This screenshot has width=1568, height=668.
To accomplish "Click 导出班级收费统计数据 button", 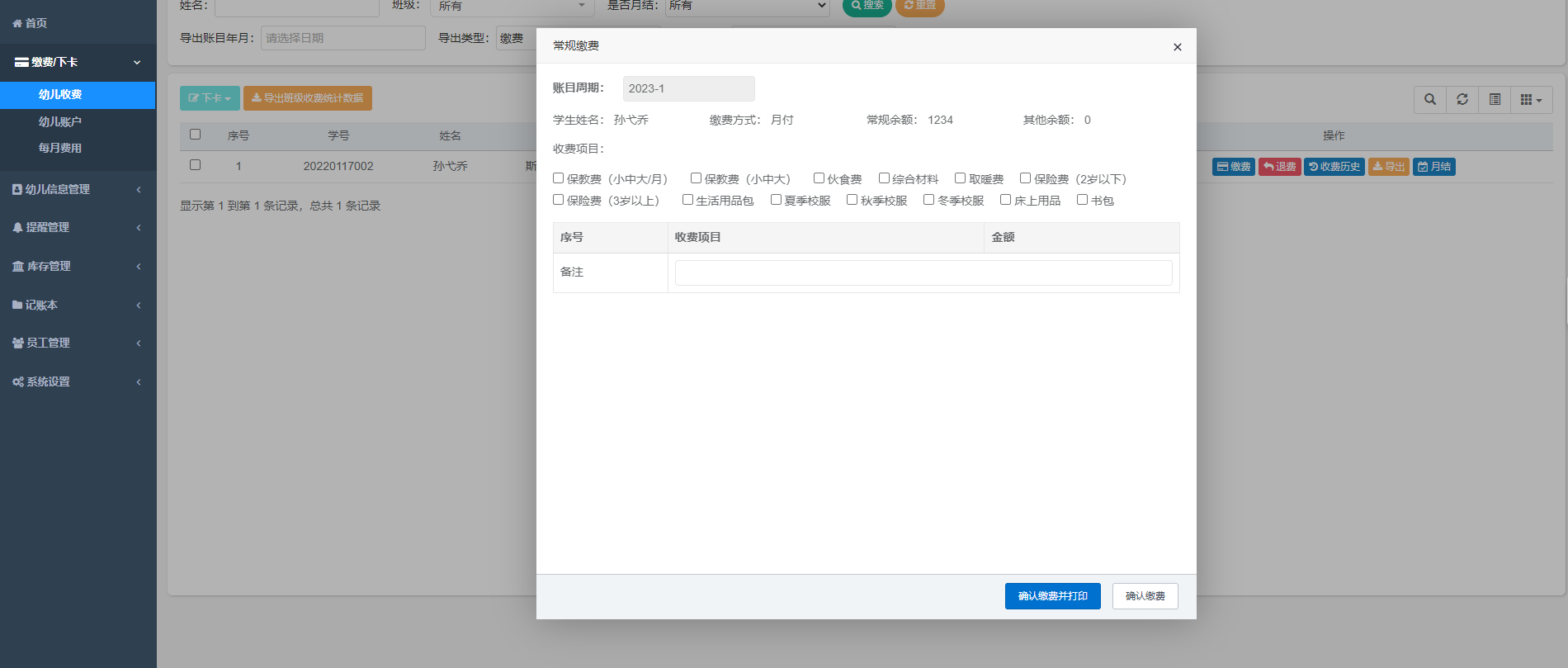I will pos(307,98).
